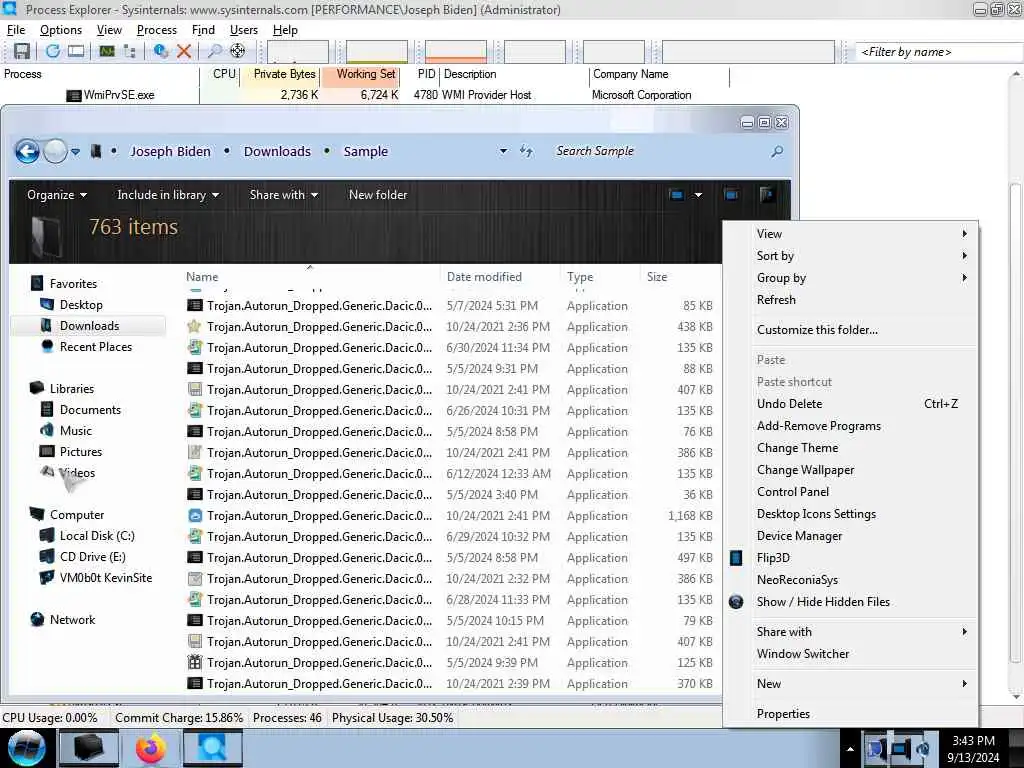Open the Options menu
The image size is (1024, 768).
(x=61, y=30)
